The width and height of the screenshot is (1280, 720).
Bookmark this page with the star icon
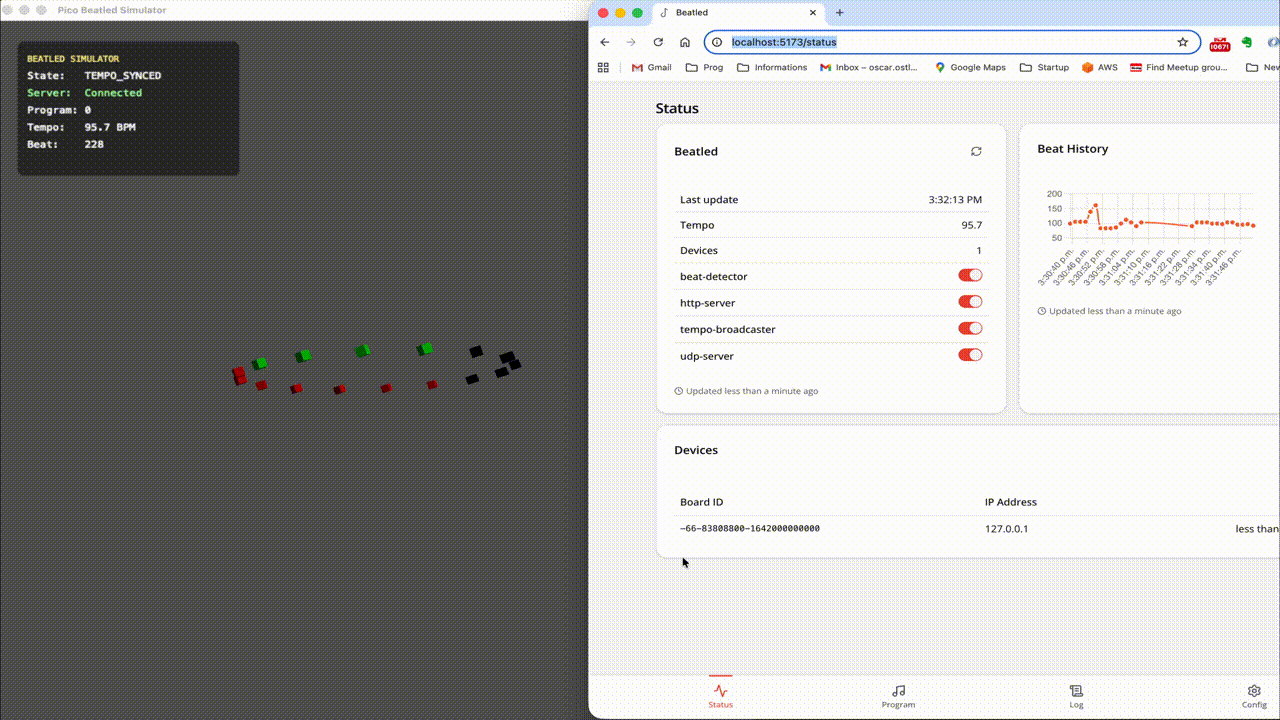[x=1182, y=42]
